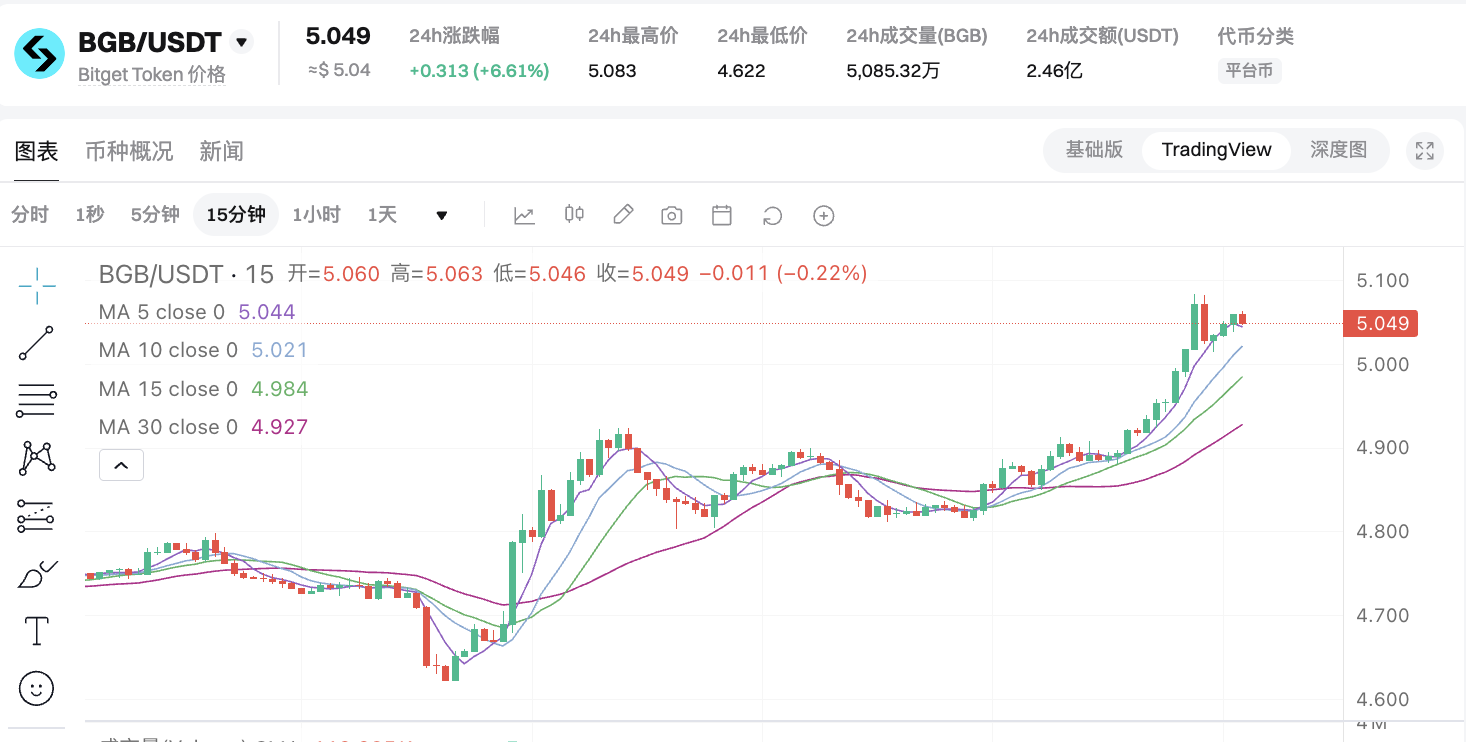The height and width of the screenshot is (742, 1466).
Task: Select the pattern XABCD drawing tool
Action: click(x=37, y=458)
